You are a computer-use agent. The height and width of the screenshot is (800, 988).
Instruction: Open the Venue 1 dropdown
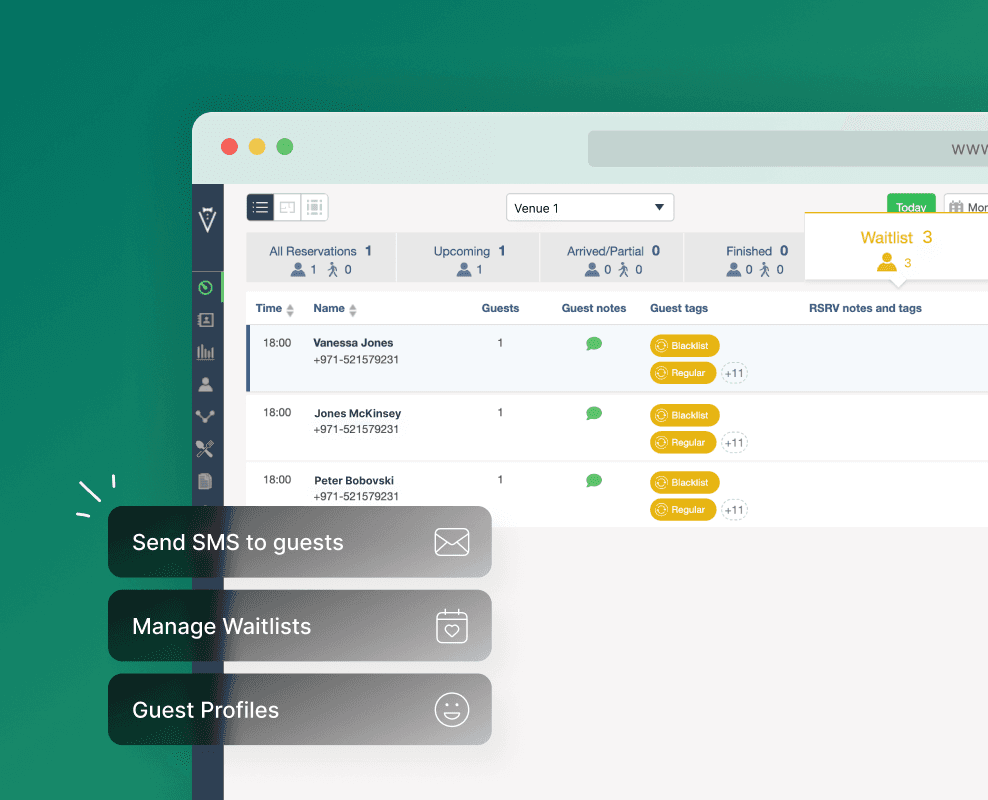click(590, 207)
